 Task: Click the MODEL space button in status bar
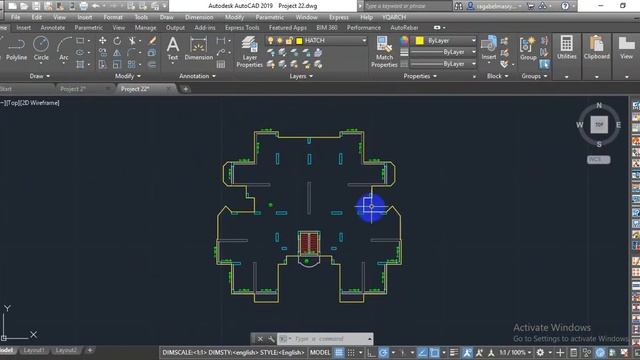320,352
